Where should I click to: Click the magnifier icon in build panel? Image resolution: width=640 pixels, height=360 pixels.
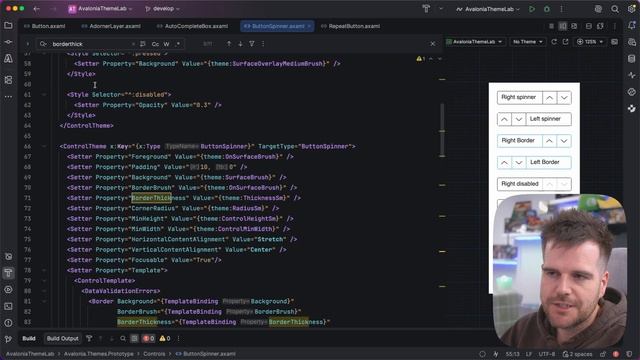(x=123, y=338)
